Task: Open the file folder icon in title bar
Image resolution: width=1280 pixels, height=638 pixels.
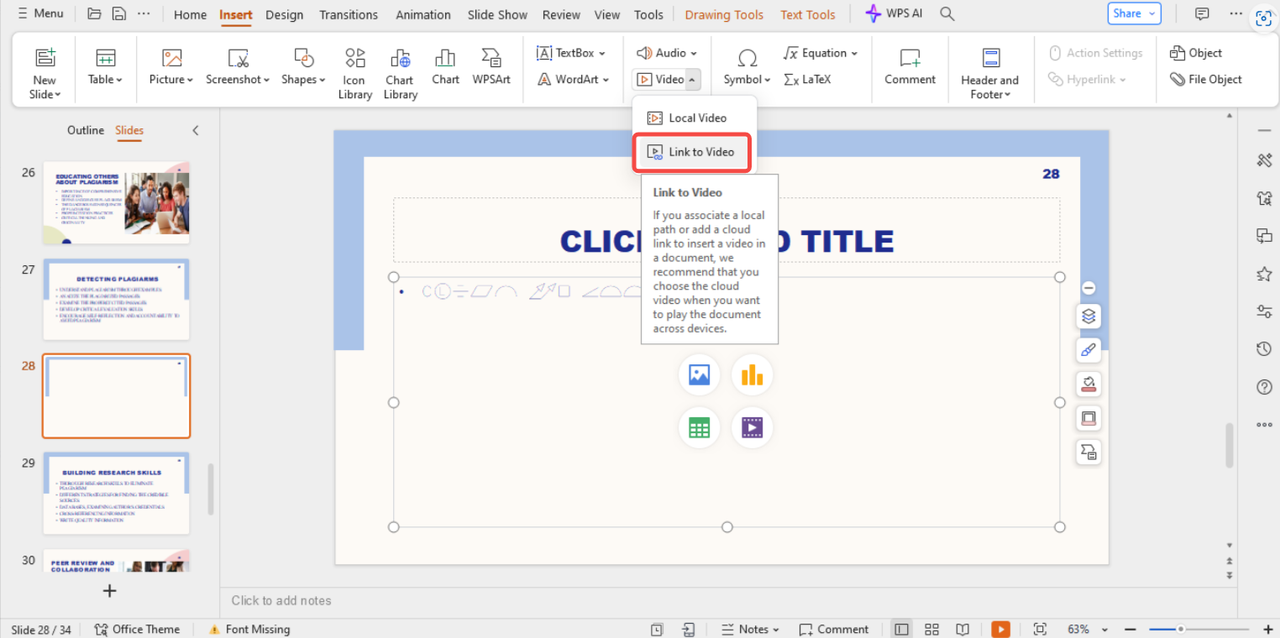Action: point(94,14)
